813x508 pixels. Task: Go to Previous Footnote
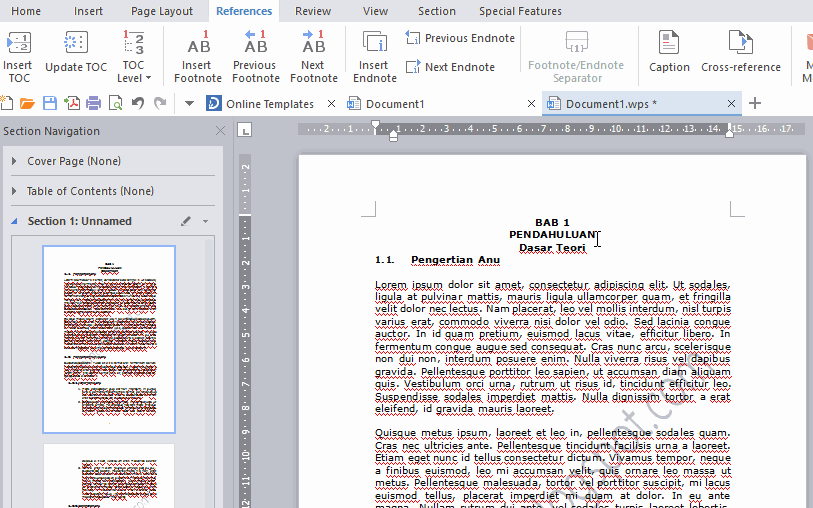[x=256, y=56]
